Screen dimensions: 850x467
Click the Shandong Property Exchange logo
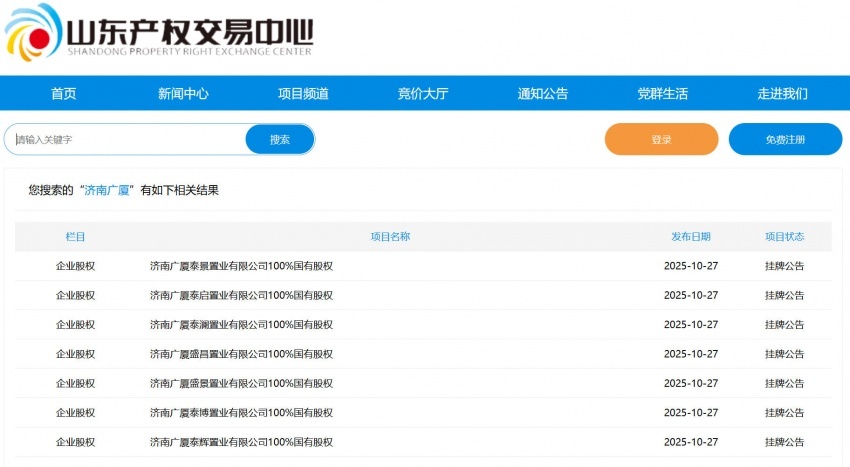[x=159, y=32]
